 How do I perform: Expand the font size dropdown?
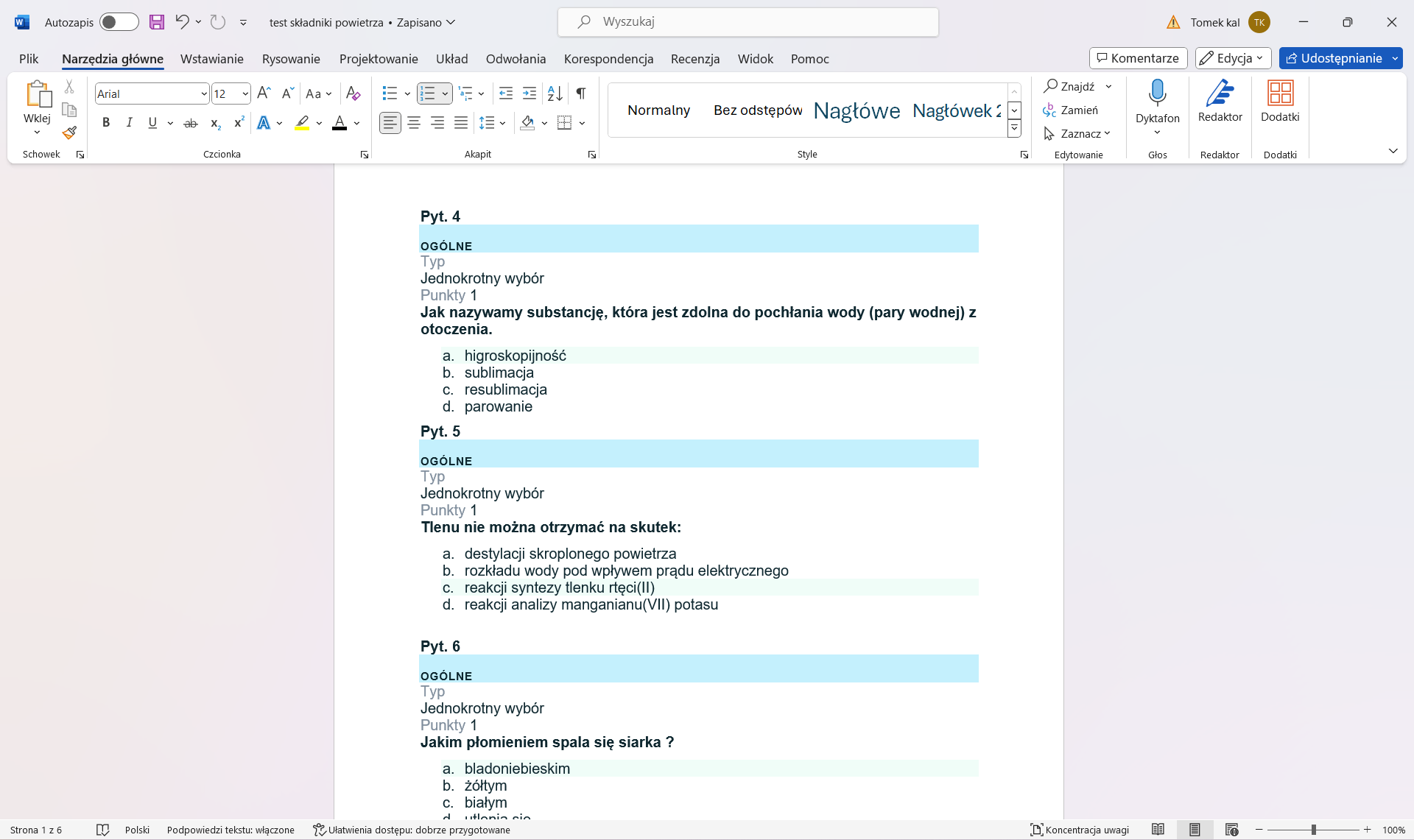click(245, 94)
